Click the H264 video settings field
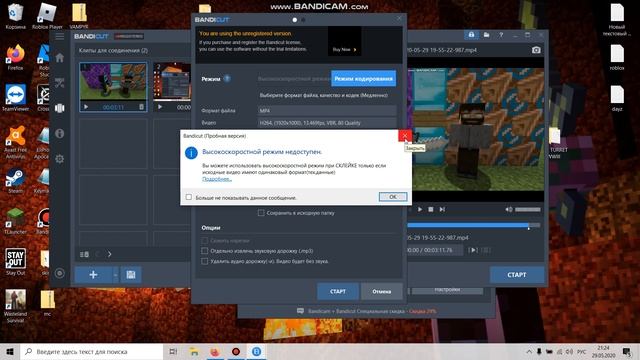 327,123
